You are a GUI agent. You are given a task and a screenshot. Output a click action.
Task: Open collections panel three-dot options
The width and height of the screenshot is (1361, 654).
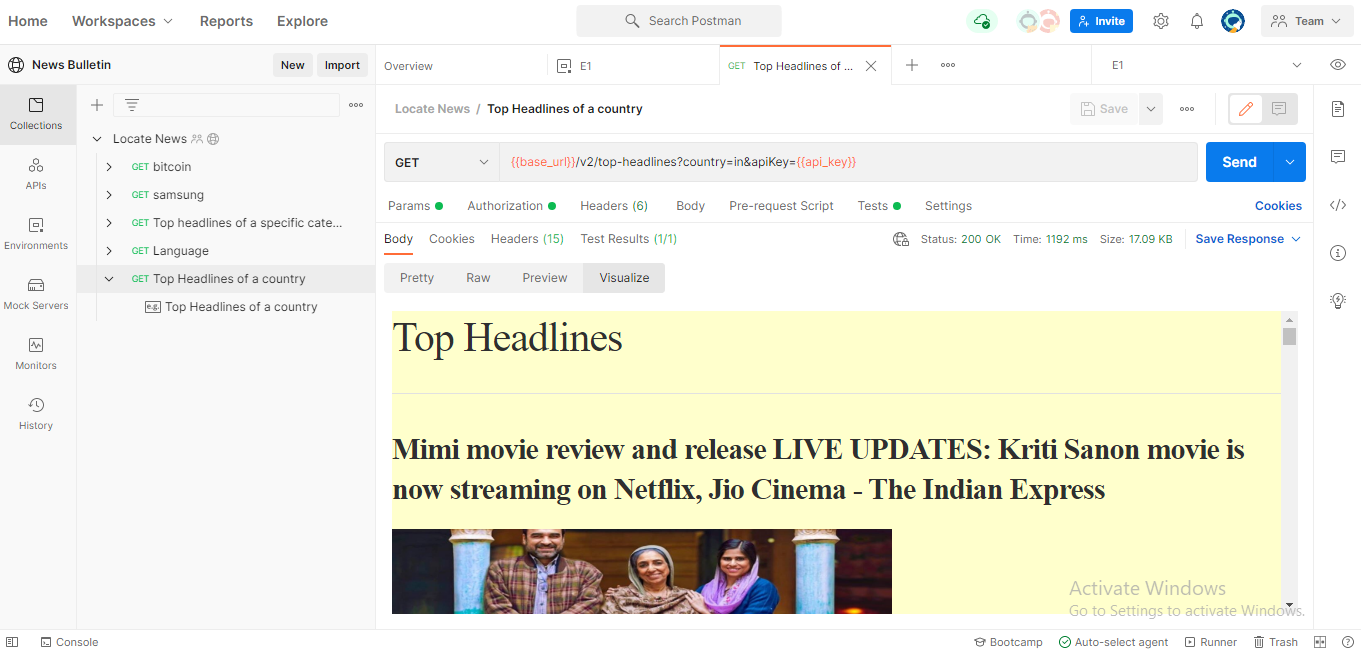pyautogui.click(x=356, y=105)
